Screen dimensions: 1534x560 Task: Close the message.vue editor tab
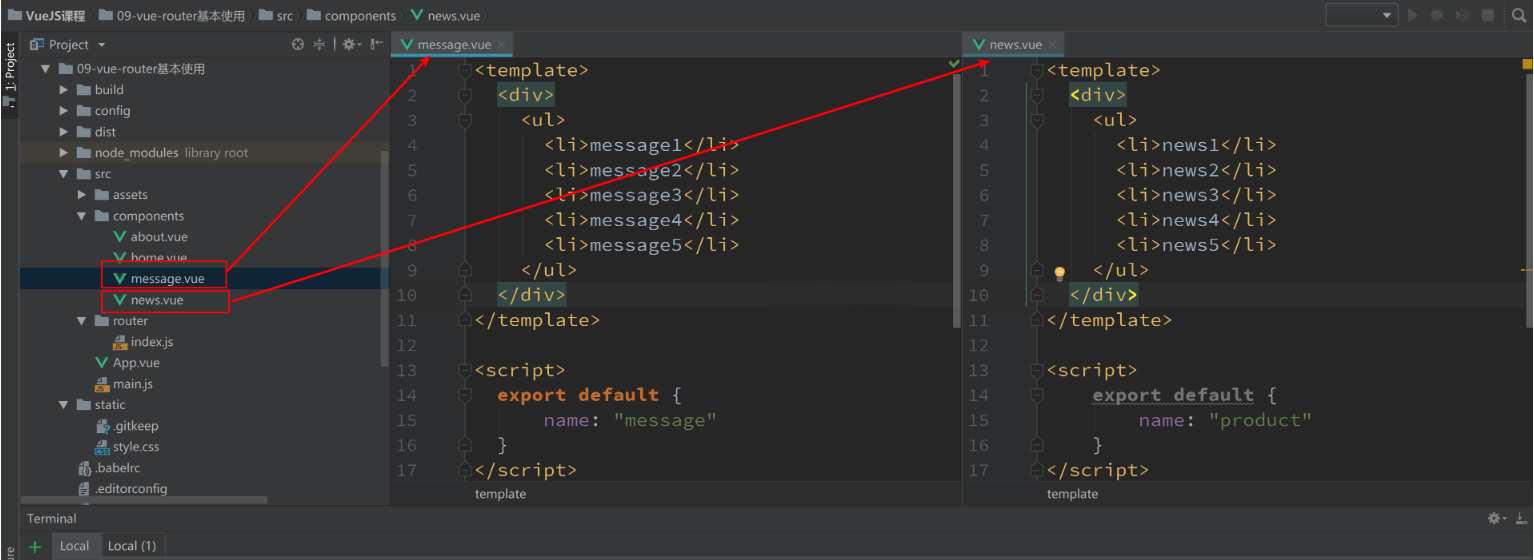(x=502, y=45)
